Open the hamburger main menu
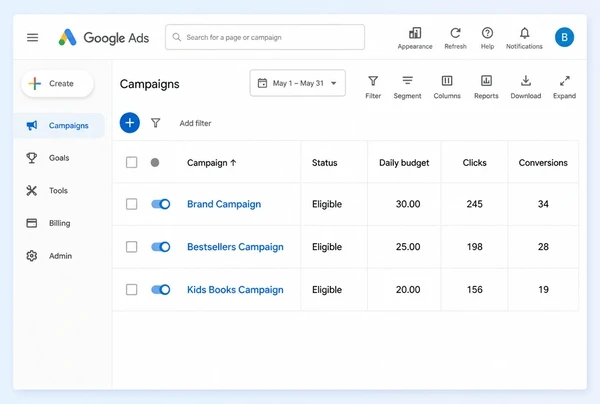600x404 pixels. pos(33,37)
